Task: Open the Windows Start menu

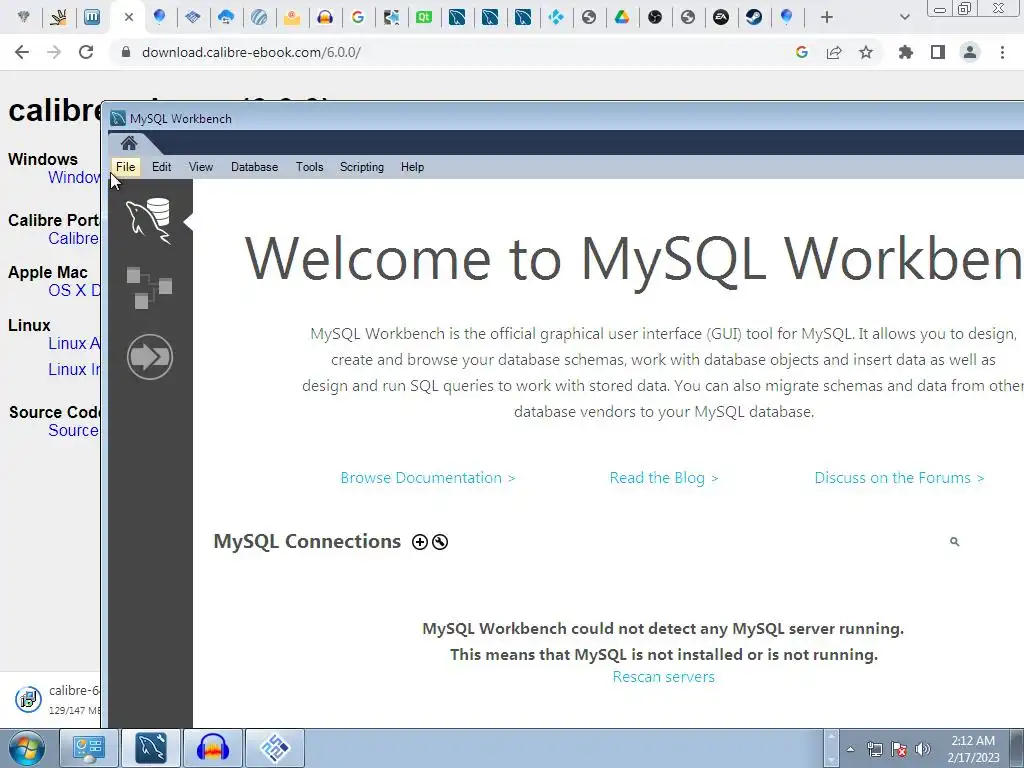Action: [x=27, y=748]
